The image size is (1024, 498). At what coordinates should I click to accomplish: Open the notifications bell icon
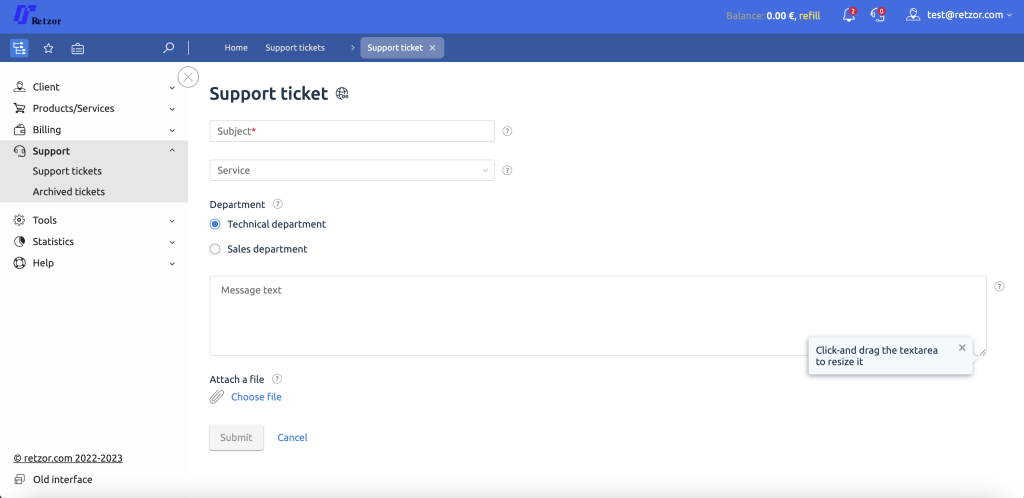pos(848,15)
